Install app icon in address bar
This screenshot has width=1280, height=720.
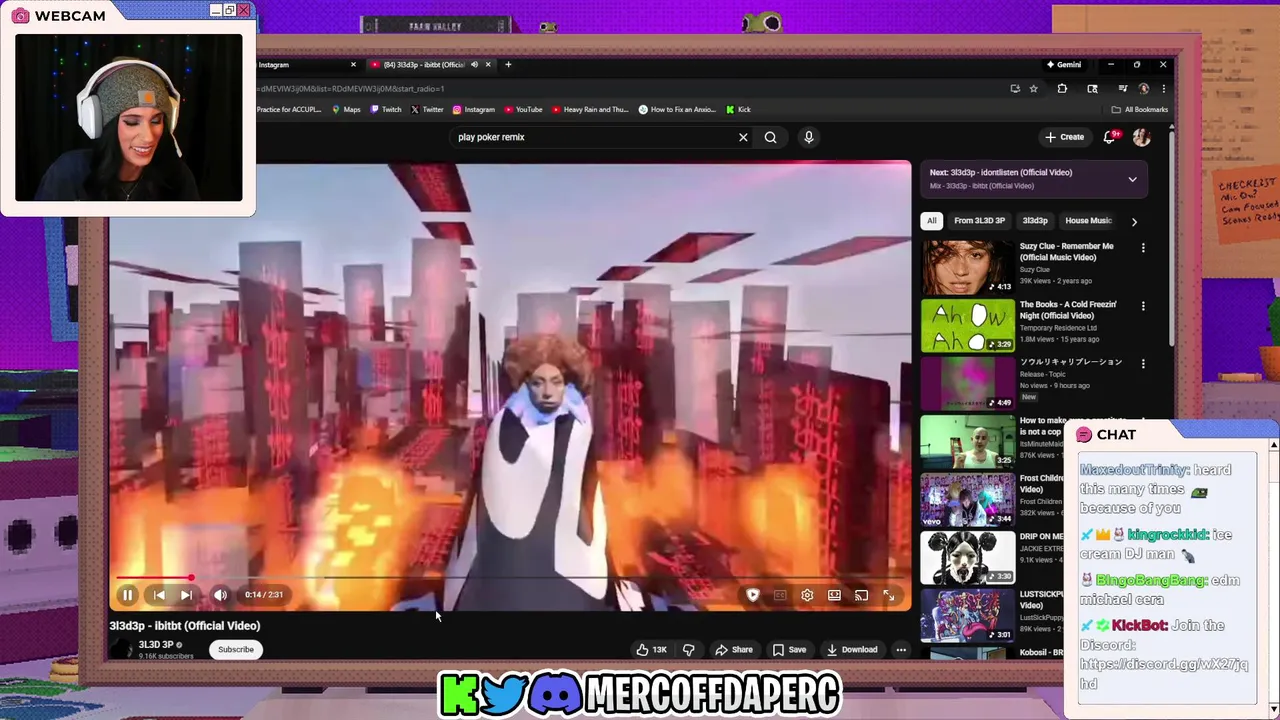tap(1015, 89)
